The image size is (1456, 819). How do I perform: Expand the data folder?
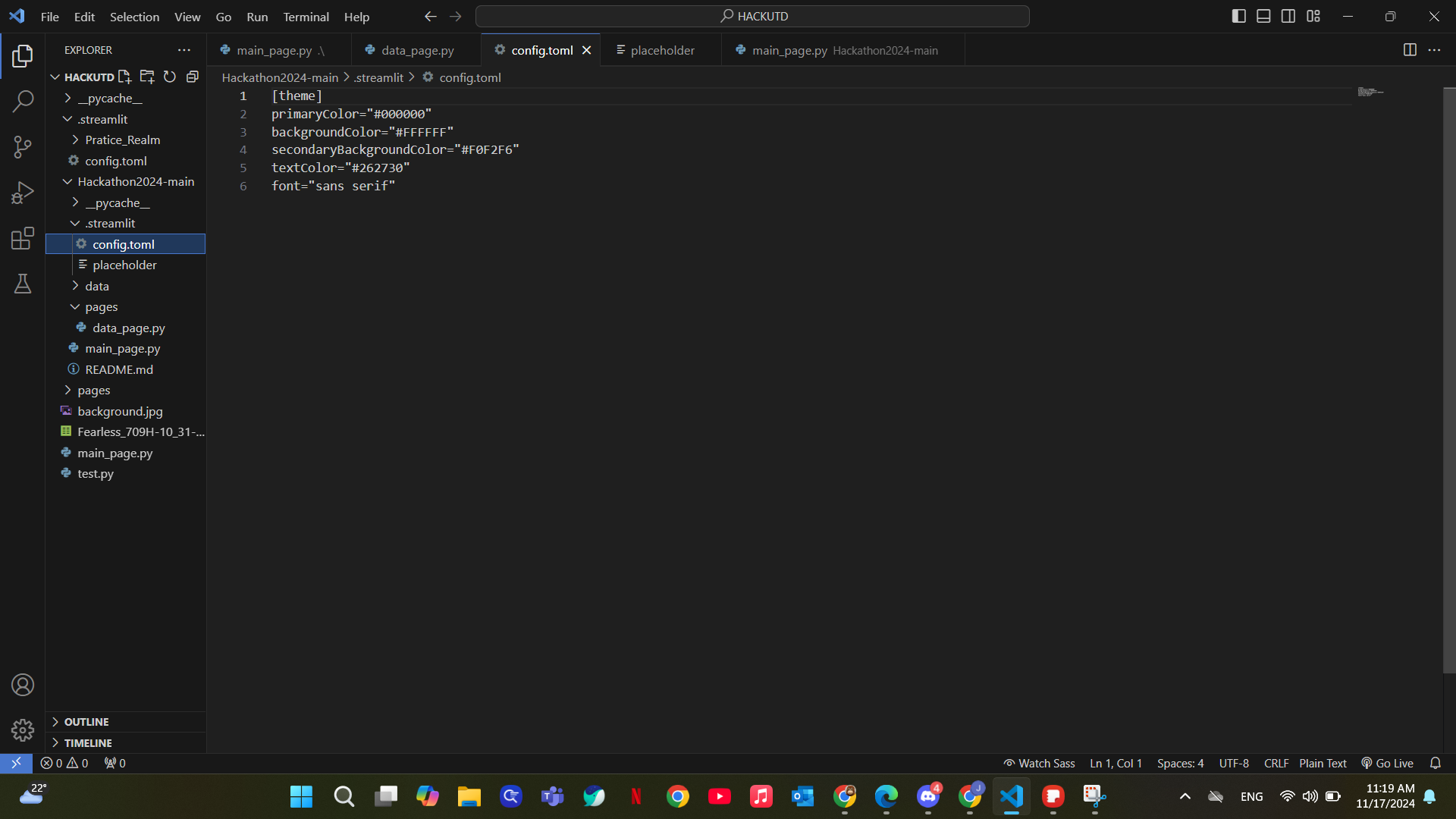point(97,286)
